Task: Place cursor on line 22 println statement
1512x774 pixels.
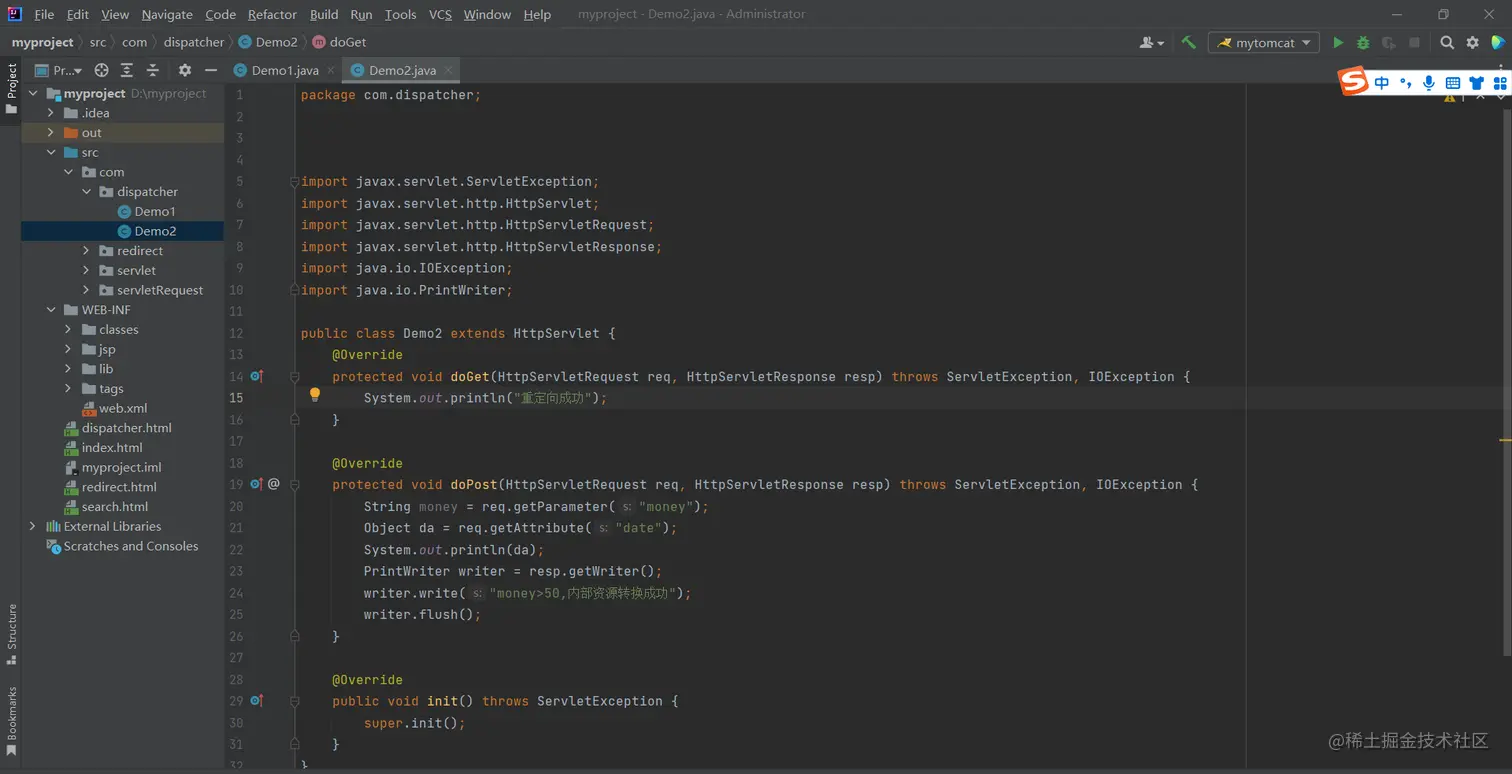Action: (x=454, y=550)
